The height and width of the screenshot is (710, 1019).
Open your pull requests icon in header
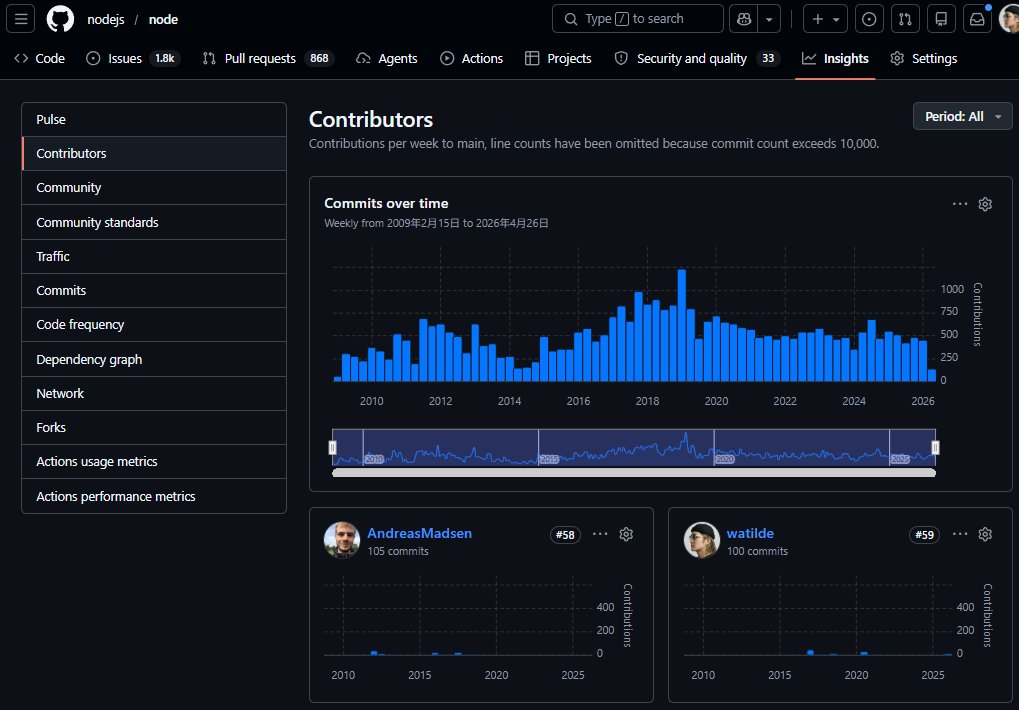coord(905,19)
